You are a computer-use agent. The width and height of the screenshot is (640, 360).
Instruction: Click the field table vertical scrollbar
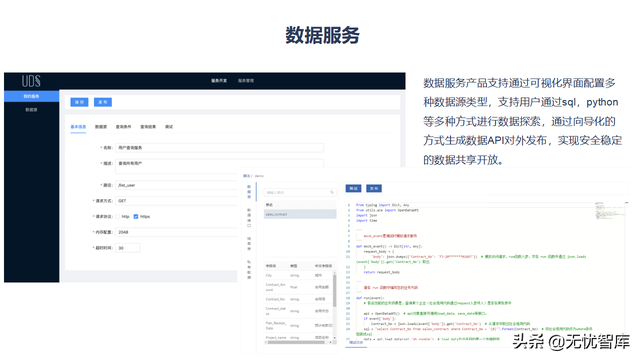pyautogui.click(x=335, y=291)
